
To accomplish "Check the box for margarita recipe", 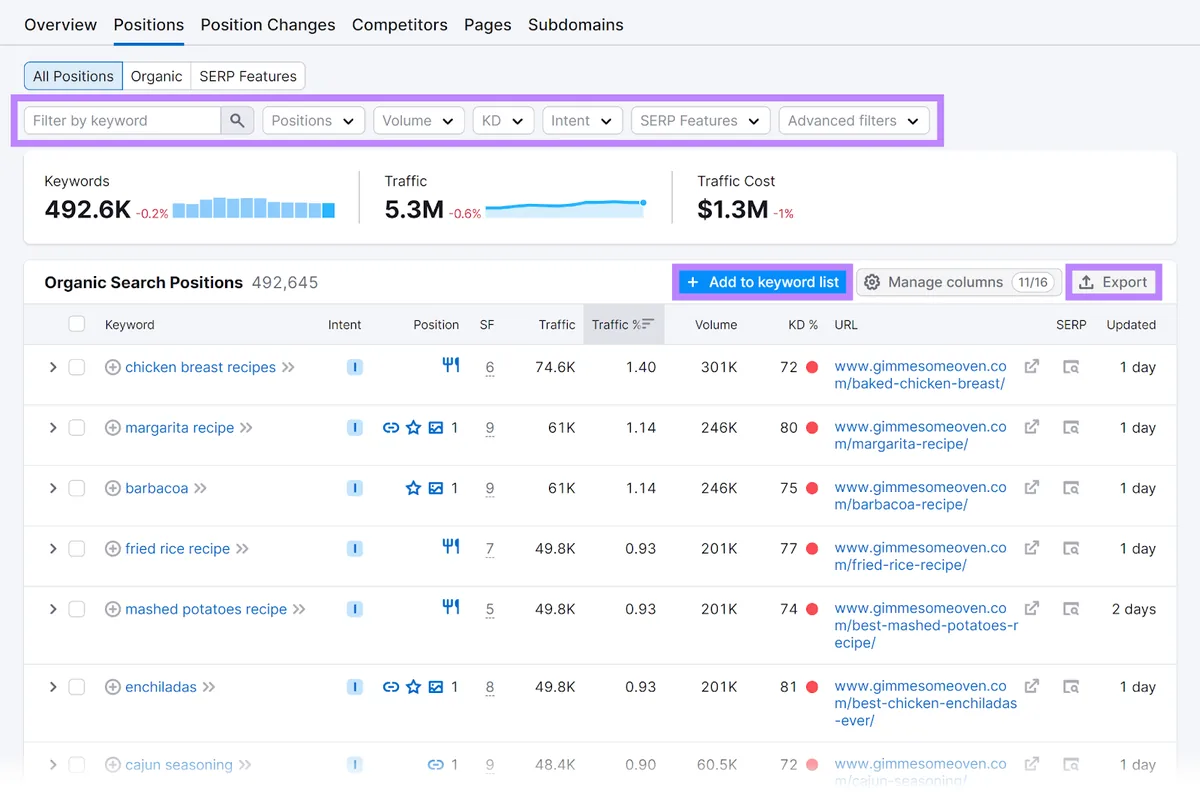I will 77,428.
